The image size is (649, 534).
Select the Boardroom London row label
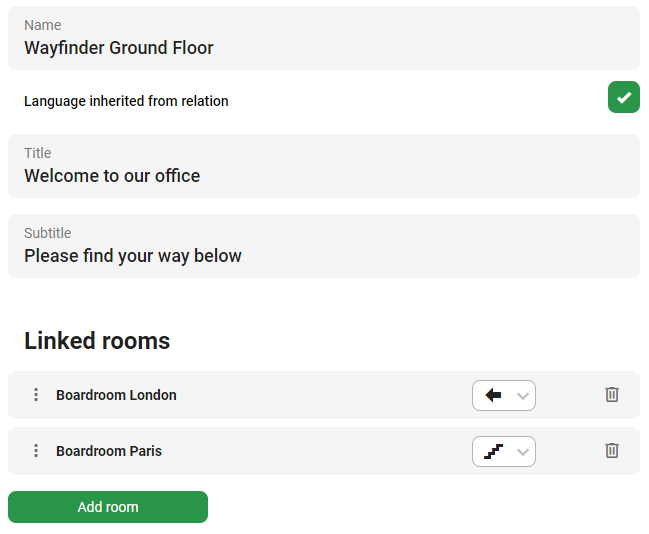tap(116, 395)
